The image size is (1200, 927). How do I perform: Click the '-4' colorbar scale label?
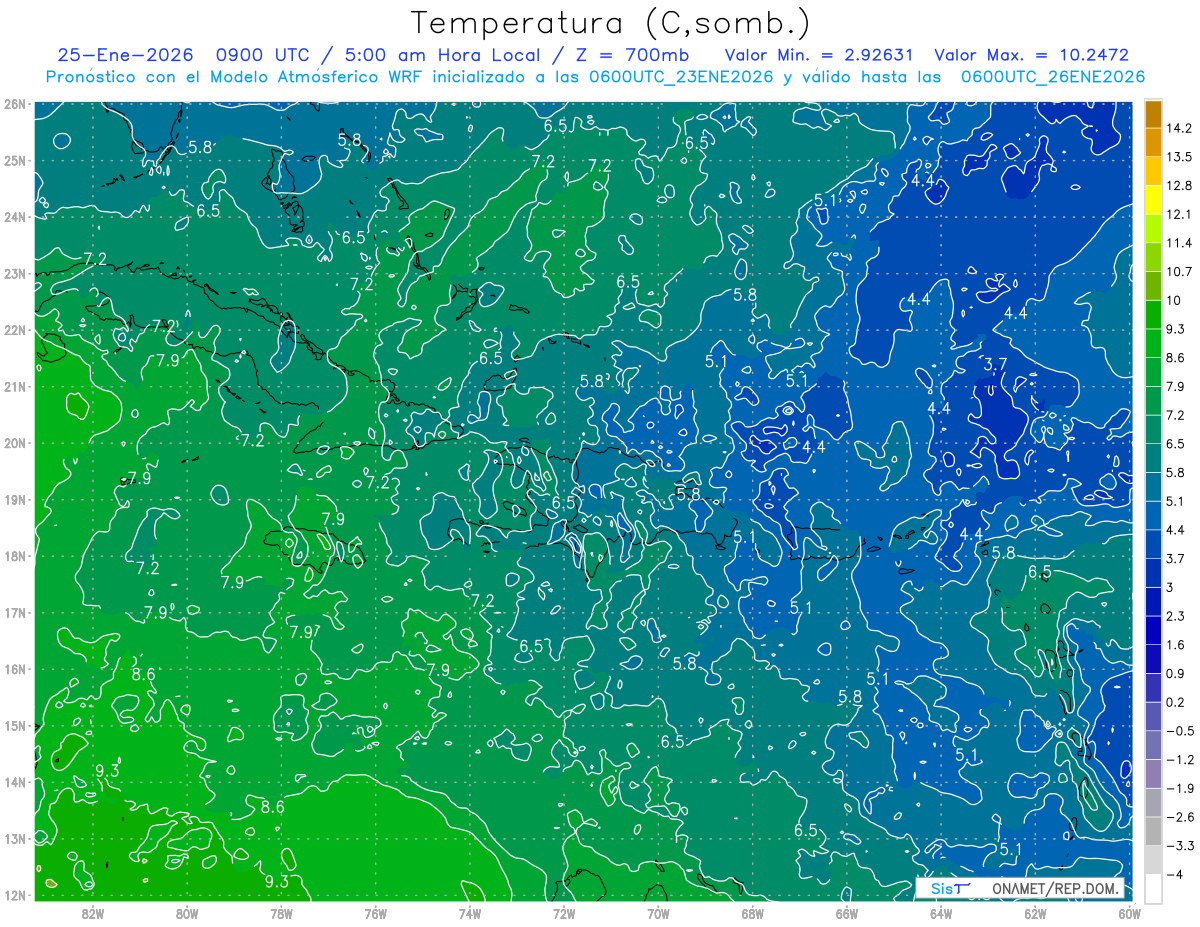click(x=1177, y=874)
